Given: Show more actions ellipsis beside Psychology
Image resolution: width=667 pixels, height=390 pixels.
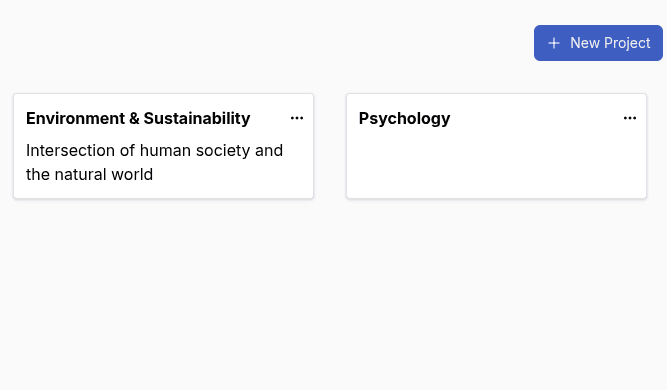Looking at the screenshot, I should pyautogui.click(x=630, y=118).
